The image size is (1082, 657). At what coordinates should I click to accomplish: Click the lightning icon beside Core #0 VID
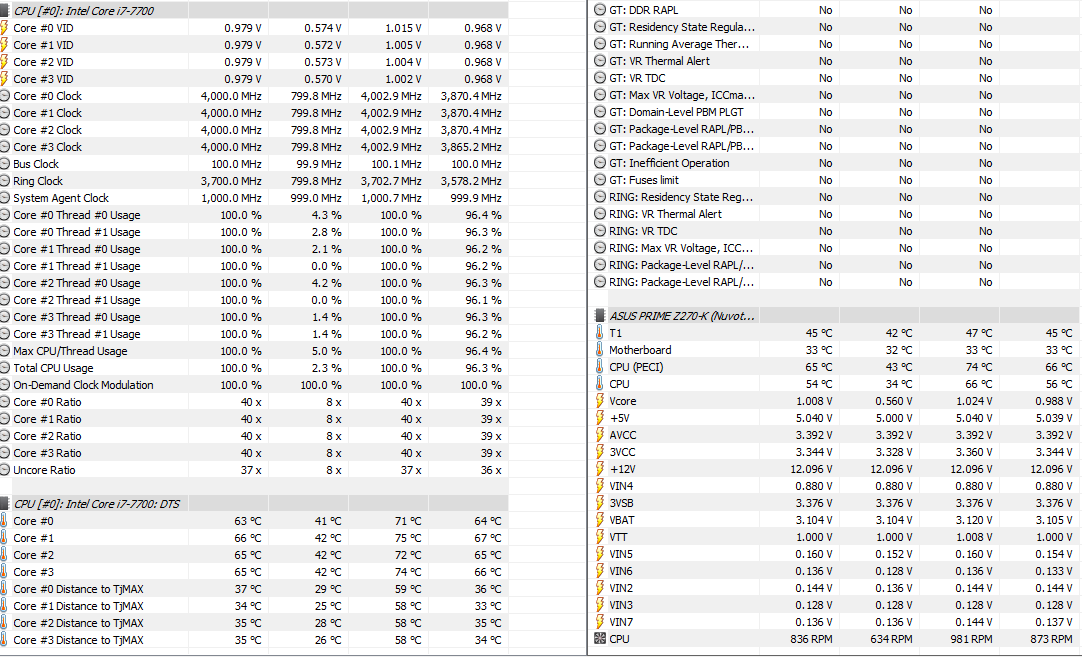tap(4, 28)
